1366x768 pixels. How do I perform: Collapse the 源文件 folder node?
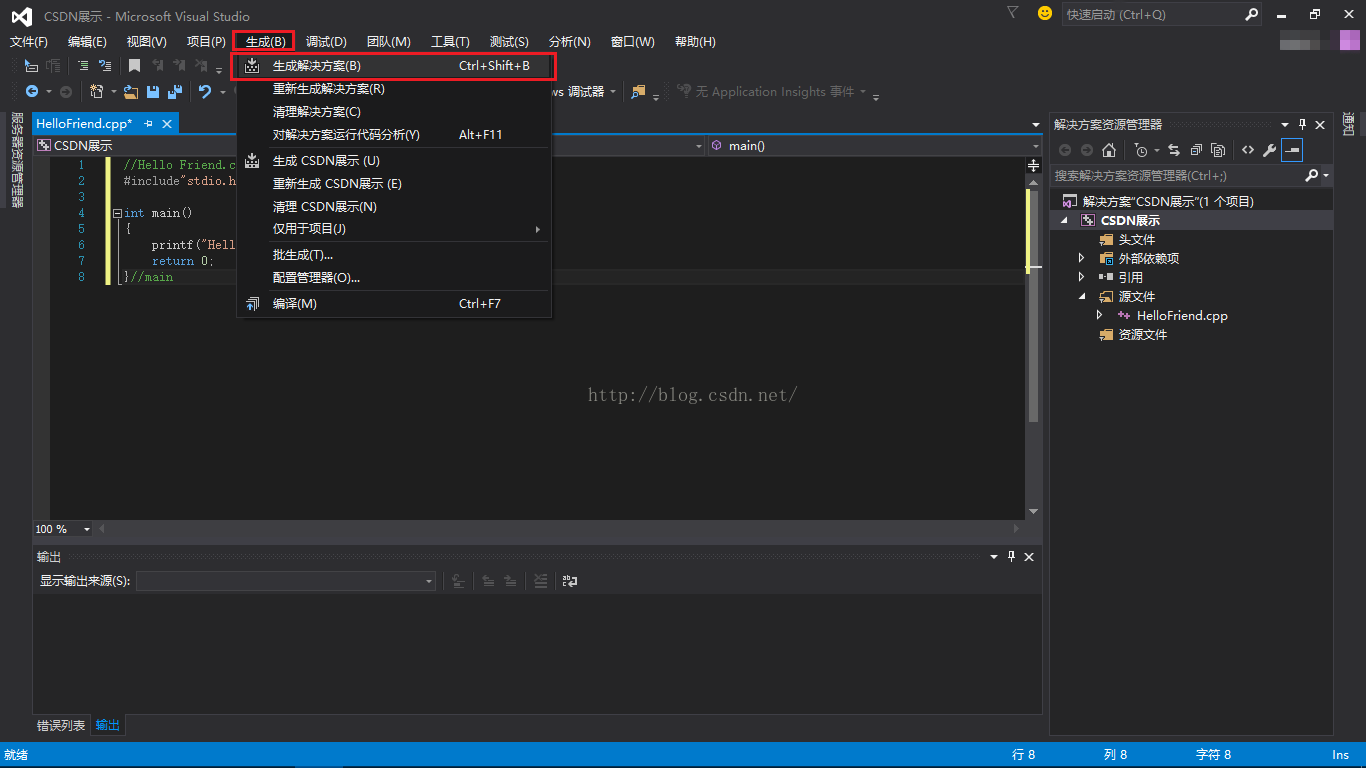1081,296
